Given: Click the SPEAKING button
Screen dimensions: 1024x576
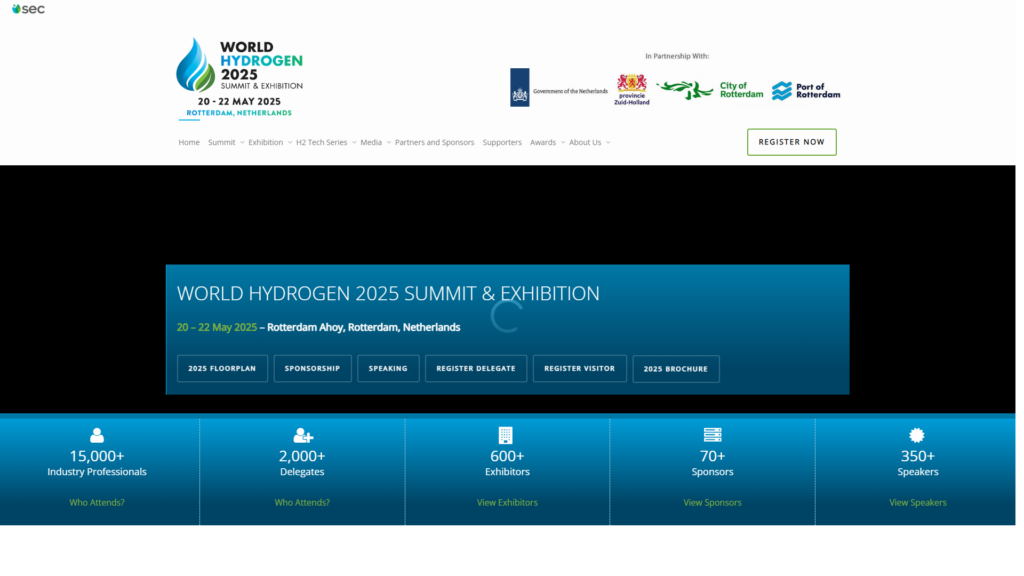Looking at the screenshot, I should (388, 369).
